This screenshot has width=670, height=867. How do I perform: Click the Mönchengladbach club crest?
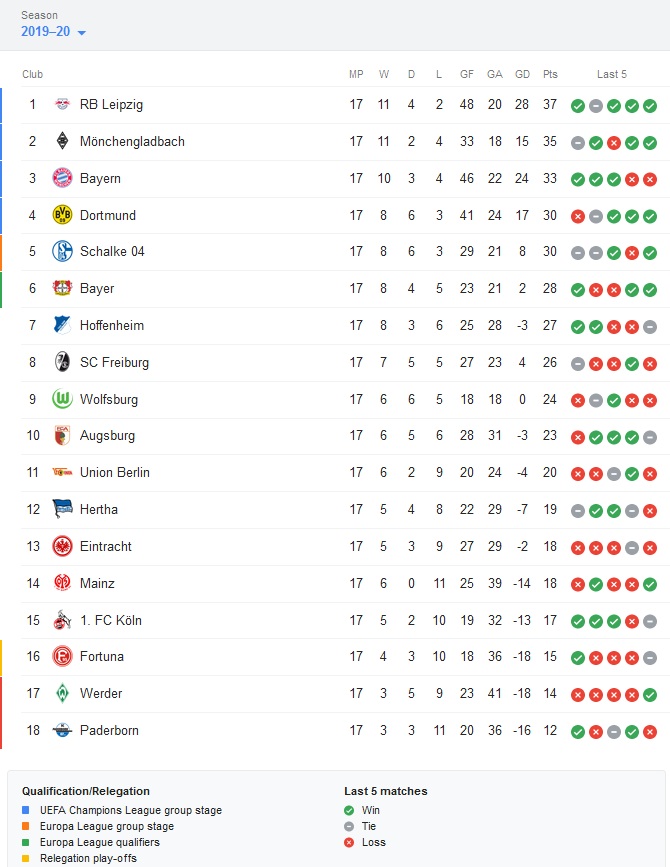62,141
